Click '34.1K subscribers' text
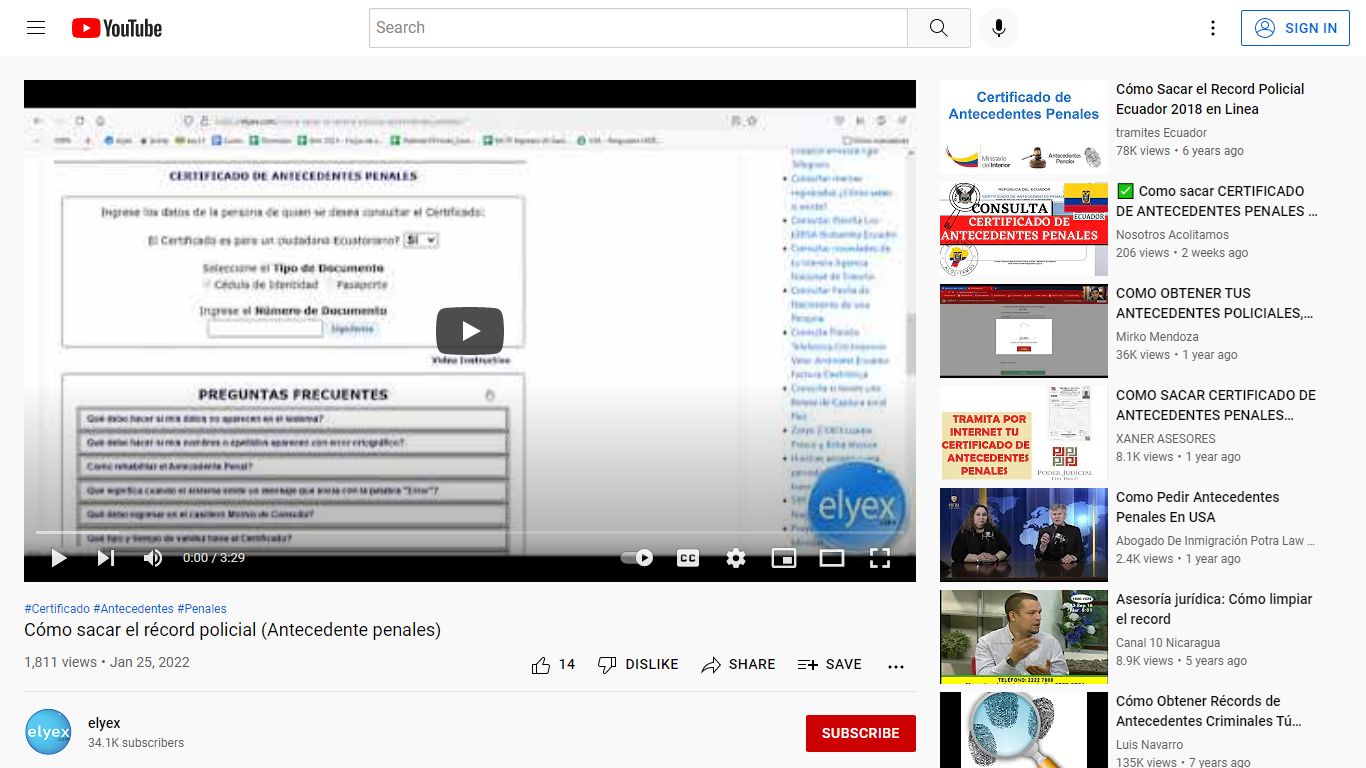The height and width of the screenshot is (768, 1366). click(x=136, y=743)
